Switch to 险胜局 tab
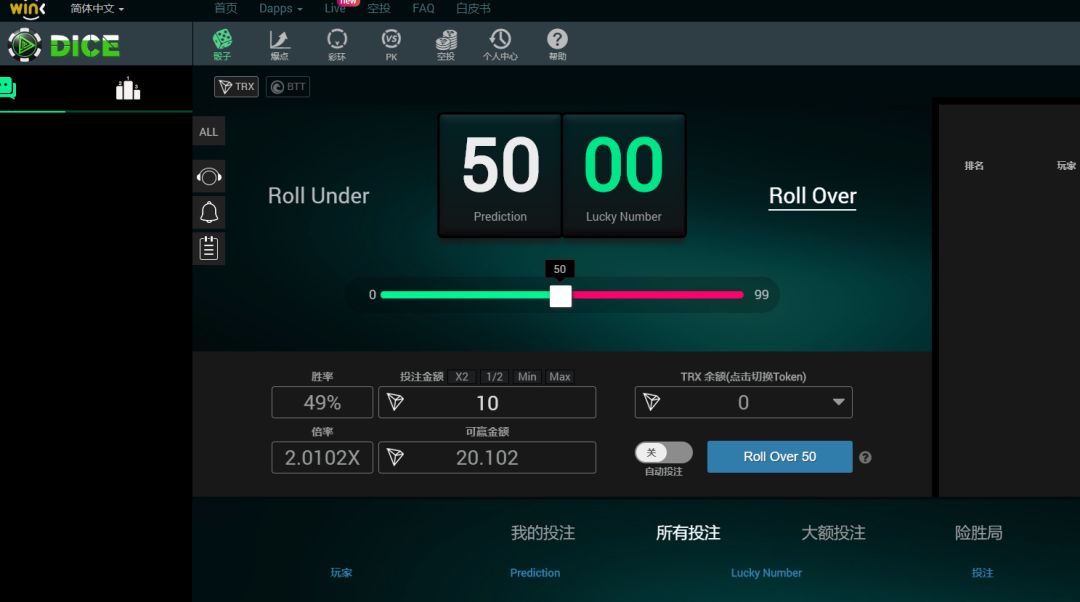 979,532
